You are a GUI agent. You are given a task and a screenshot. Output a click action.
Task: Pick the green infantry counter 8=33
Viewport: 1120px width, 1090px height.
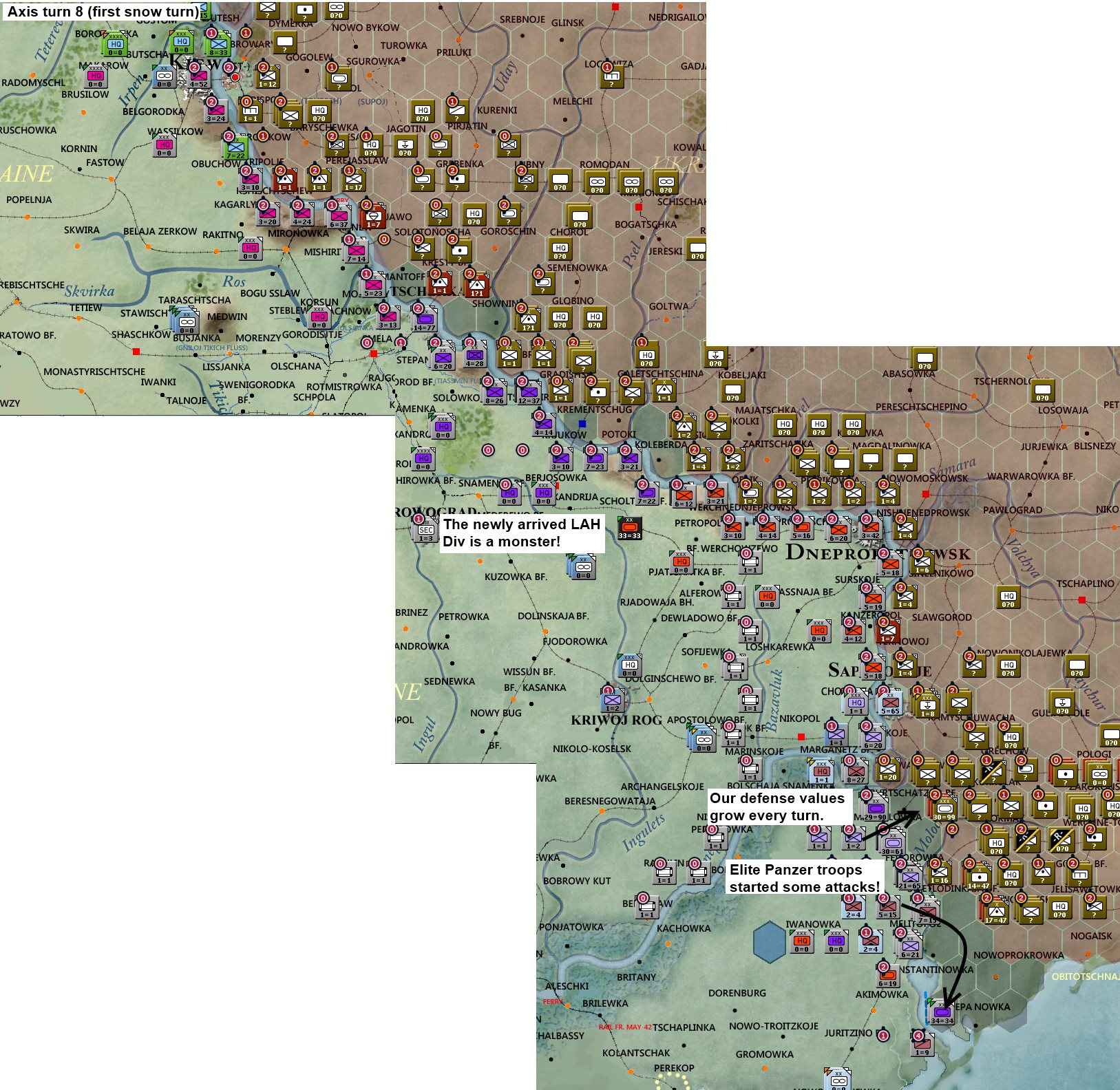219,45
